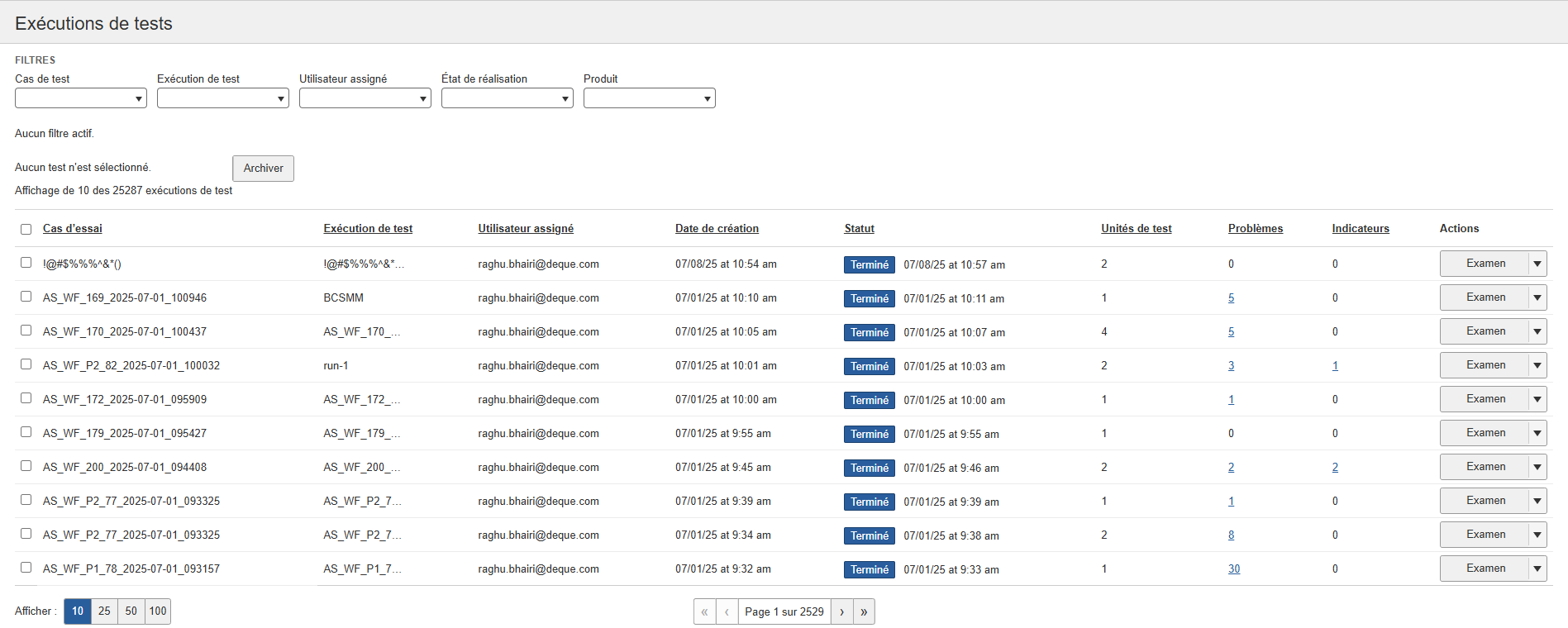Click Examen button for AS_WF_172 row
This screenshot has height=628, width=1568.
click(x=1485, y=399)
